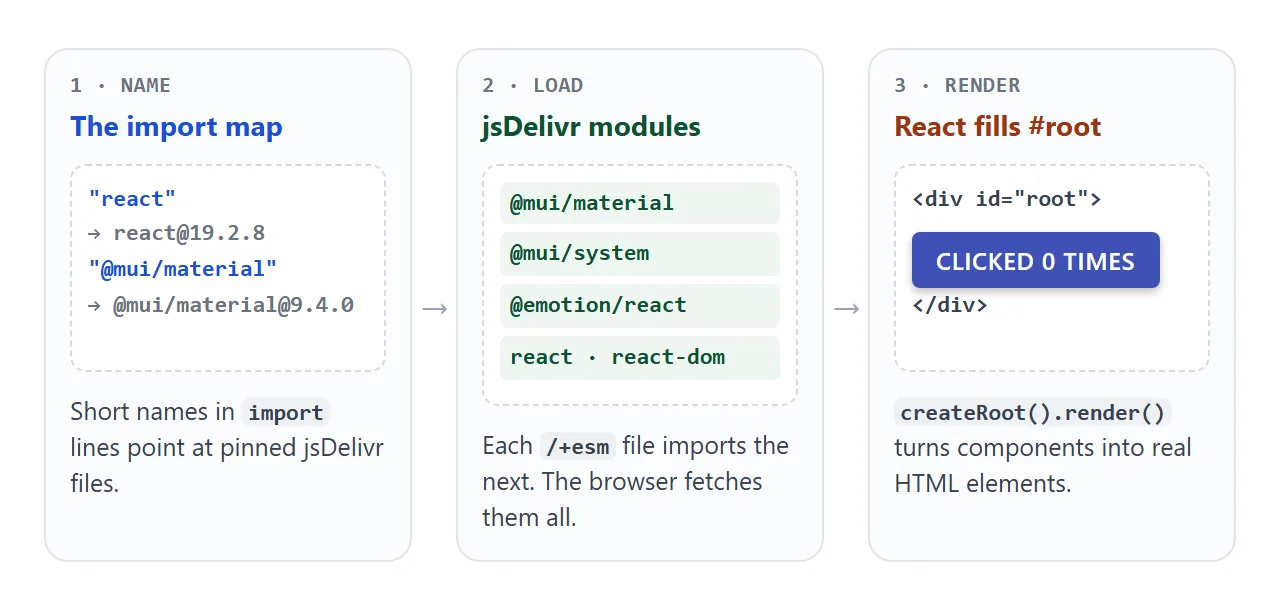This screenshot has width=1280, height=614.
Task: Click "lines point at pinned jsDelivr" text
Action: [227, 448]
